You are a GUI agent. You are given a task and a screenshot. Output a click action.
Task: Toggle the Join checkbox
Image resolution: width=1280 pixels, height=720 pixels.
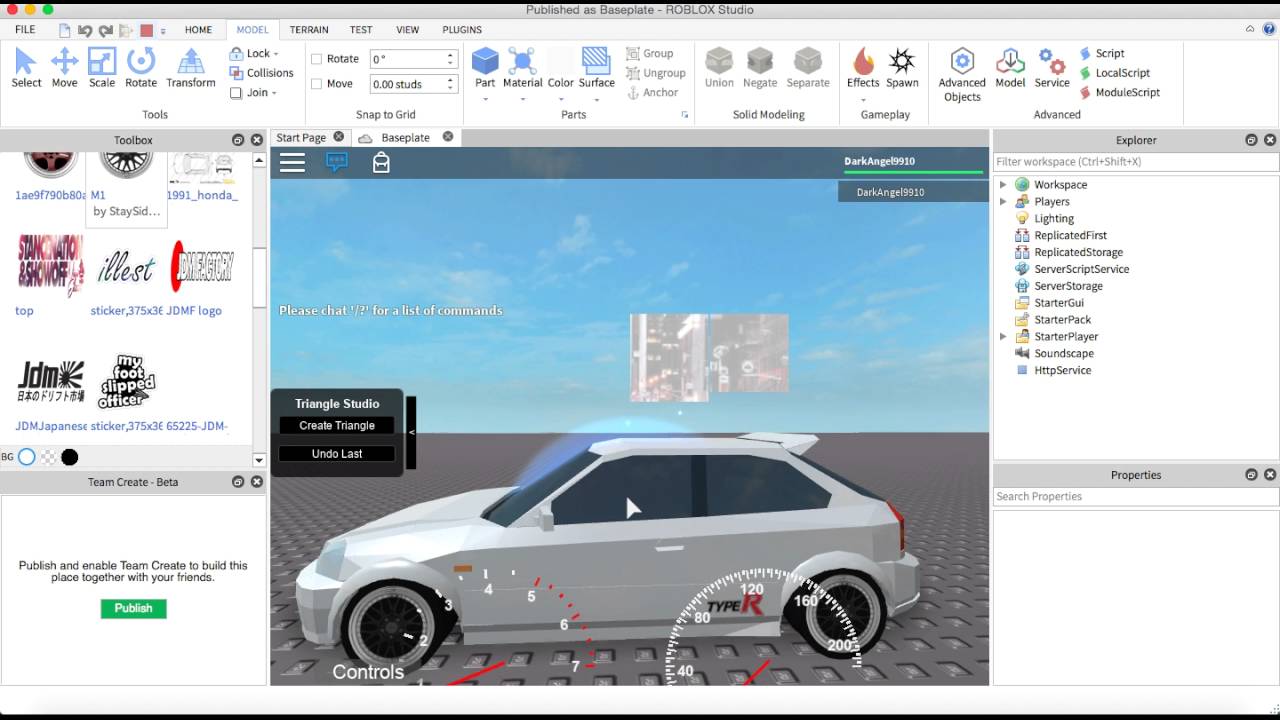click(x=236, y=93)
